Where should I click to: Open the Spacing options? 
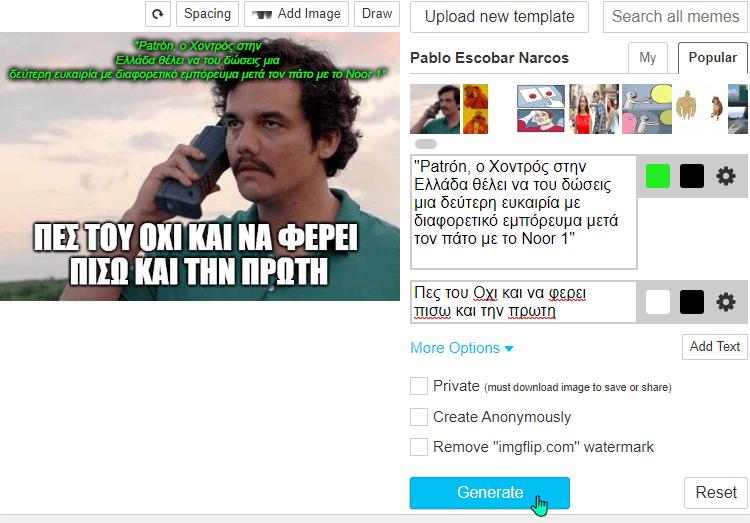tap(208, 14)
